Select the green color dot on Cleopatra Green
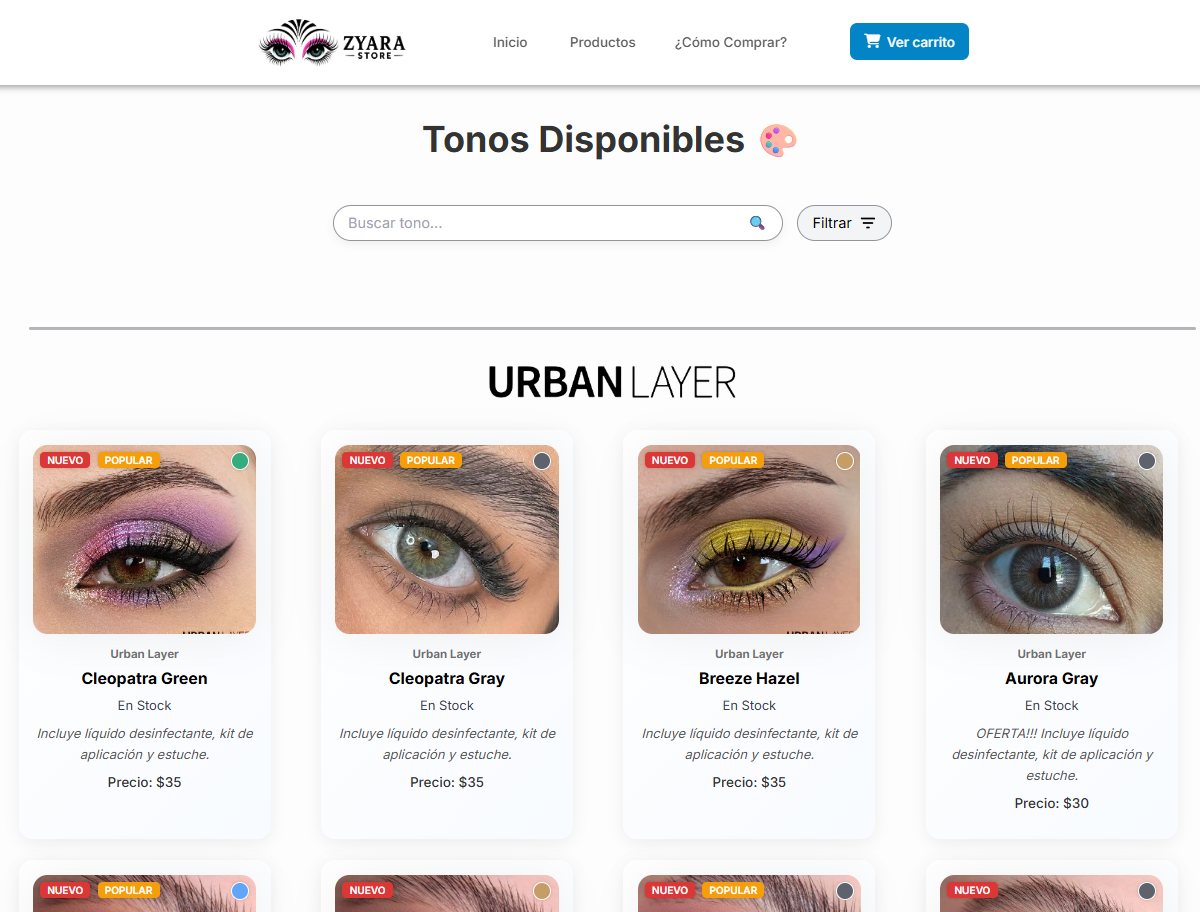This screenshot has width=1200, height=912. click(240, 461)
